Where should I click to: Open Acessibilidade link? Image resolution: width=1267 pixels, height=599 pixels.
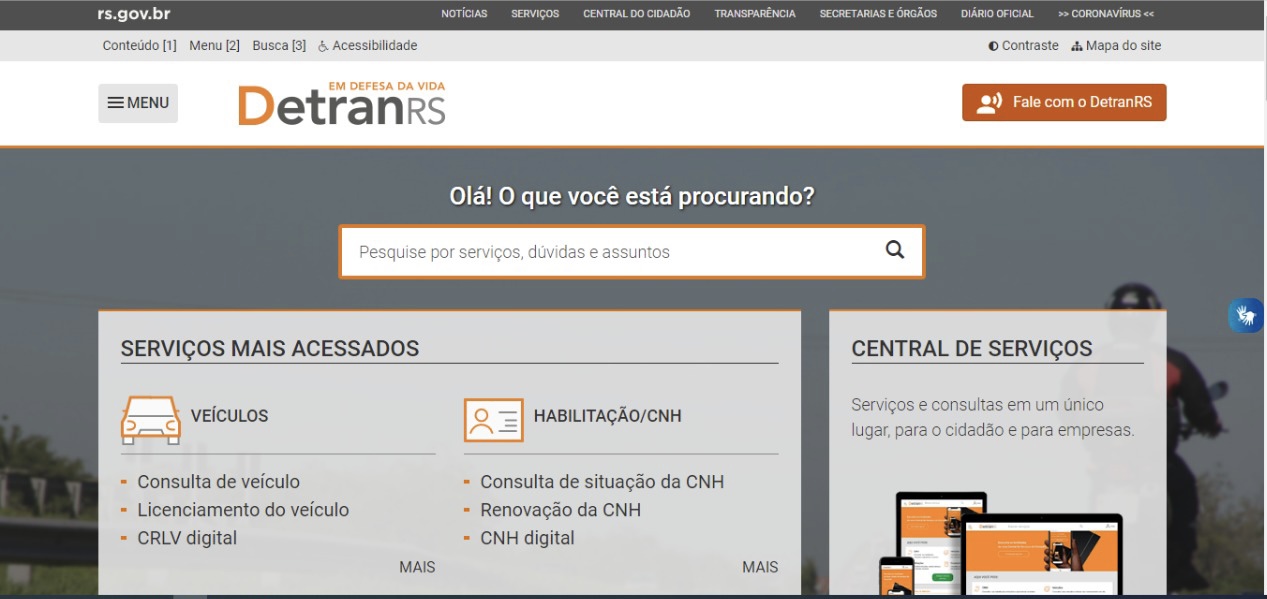click(367, 45)
